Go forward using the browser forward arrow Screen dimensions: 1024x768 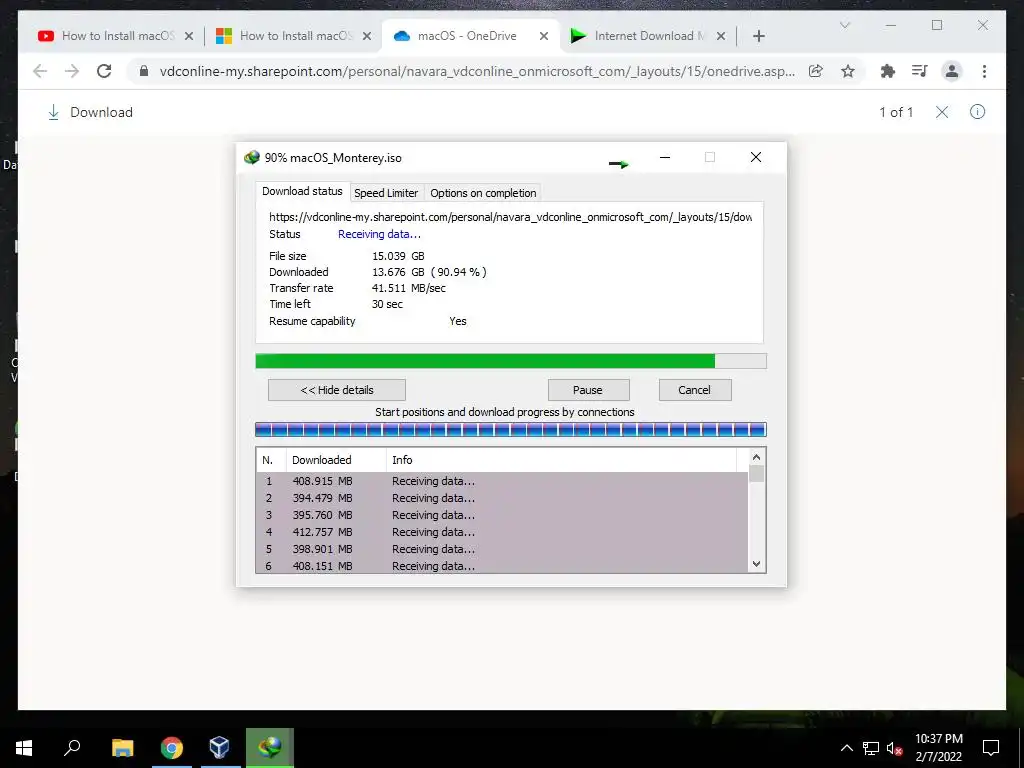click(x=72, y=71)
